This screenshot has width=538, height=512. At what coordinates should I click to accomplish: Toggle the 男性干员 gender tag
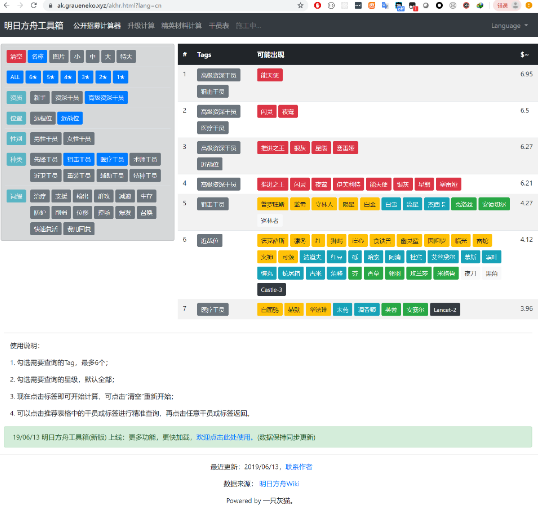point(46,139)
